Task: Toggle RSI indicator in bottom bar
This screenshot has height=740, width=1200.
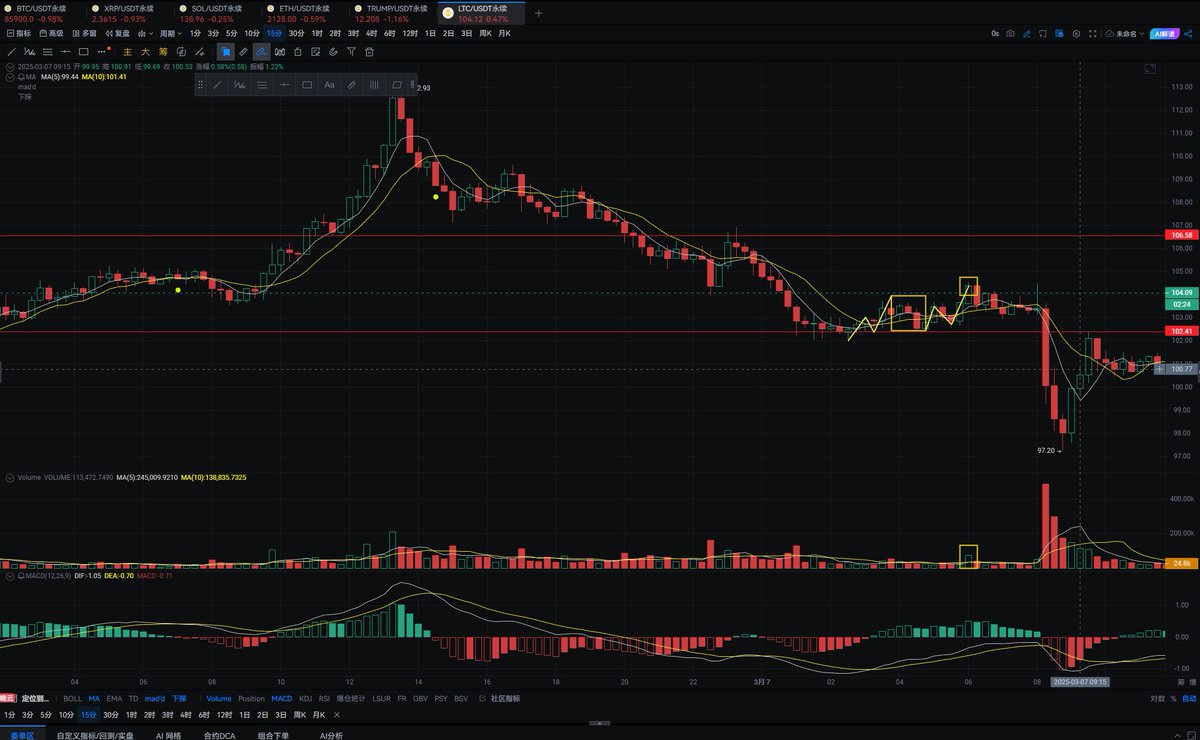Action: click(324, 698)
